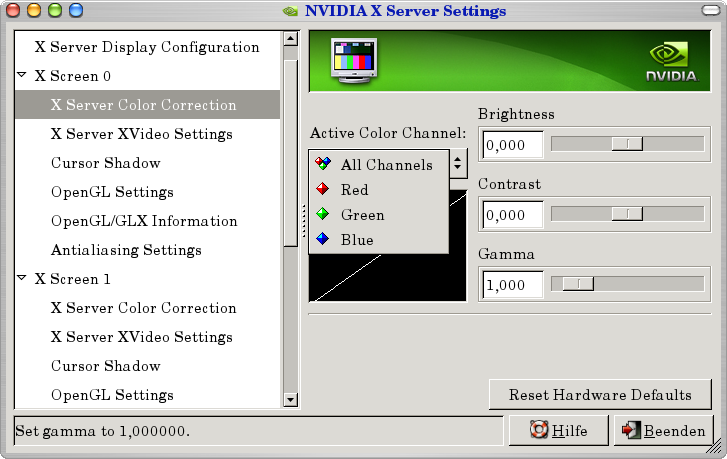The height and width of the screenshot is (459, 727).
Task: Click Reset Hardware Defaults button
Action: click(600, 395)
